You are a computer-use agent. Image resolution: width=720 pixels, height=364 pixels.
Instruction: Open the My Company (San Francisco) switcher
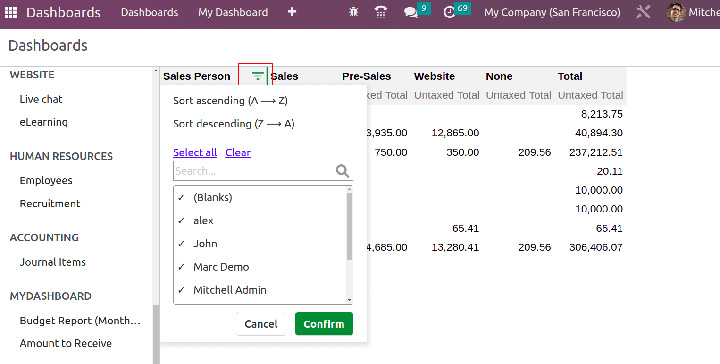[552, 12]
